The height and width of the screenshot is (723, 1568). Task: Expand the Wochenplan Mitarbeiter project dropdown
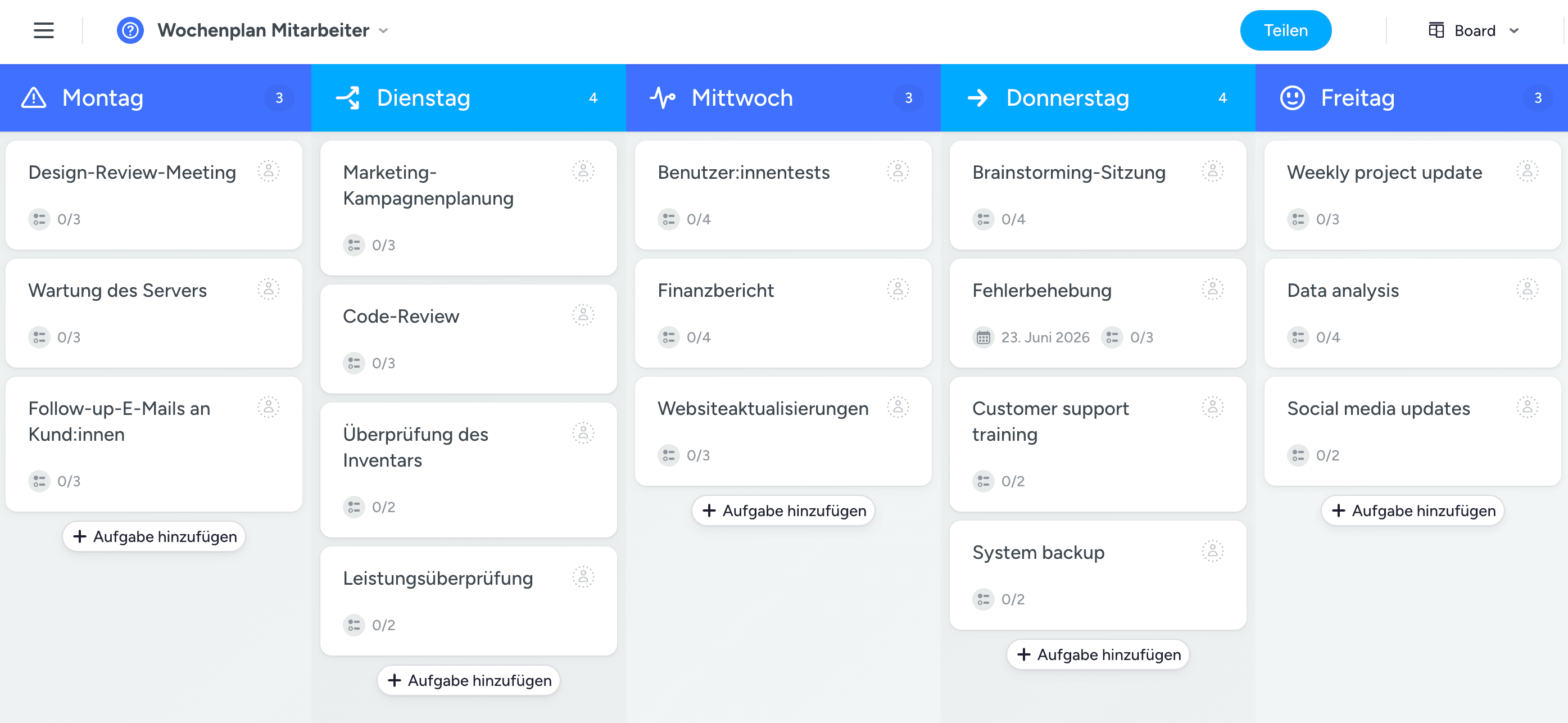pos(383,30)
